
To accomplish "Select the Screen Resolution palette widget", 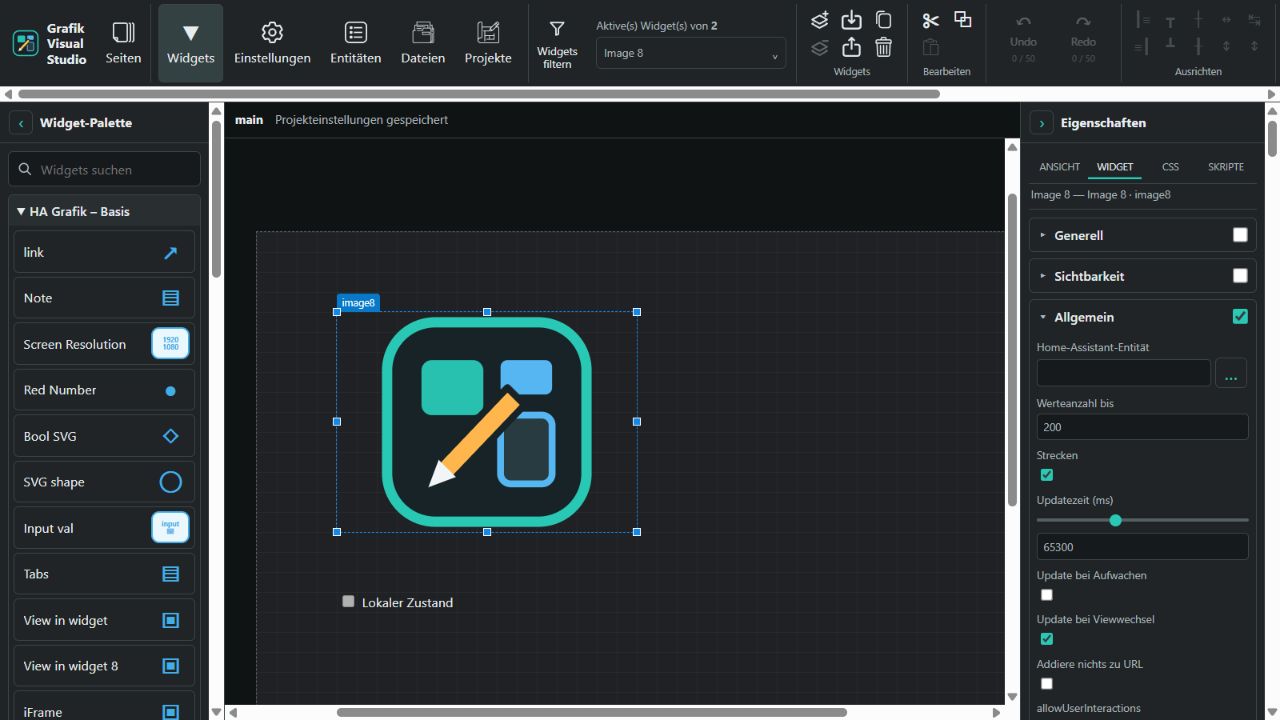I will click(x=104, y=344).
